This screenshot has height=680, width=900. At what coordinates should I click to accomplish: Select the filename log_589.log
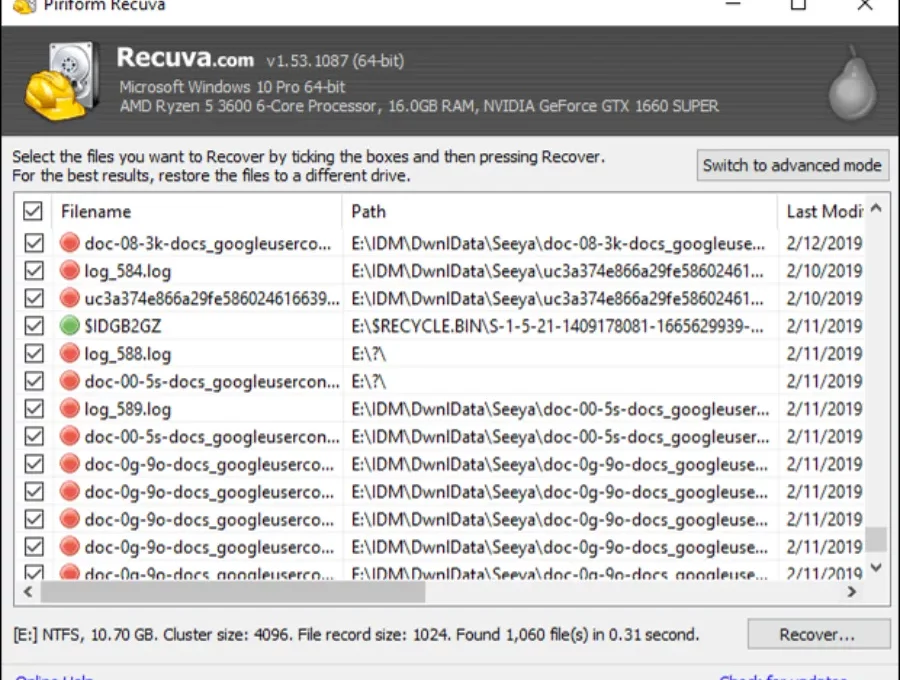[127, 409]
